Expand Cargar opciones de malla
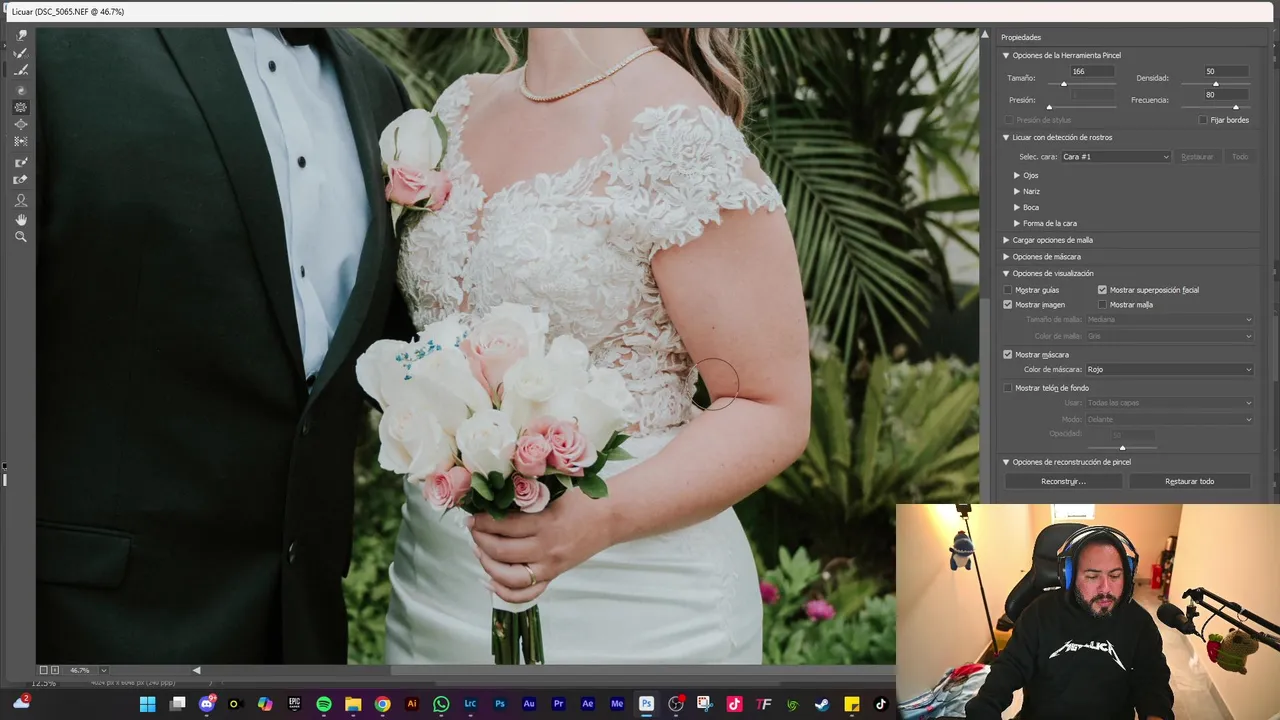 [1006, 240]
